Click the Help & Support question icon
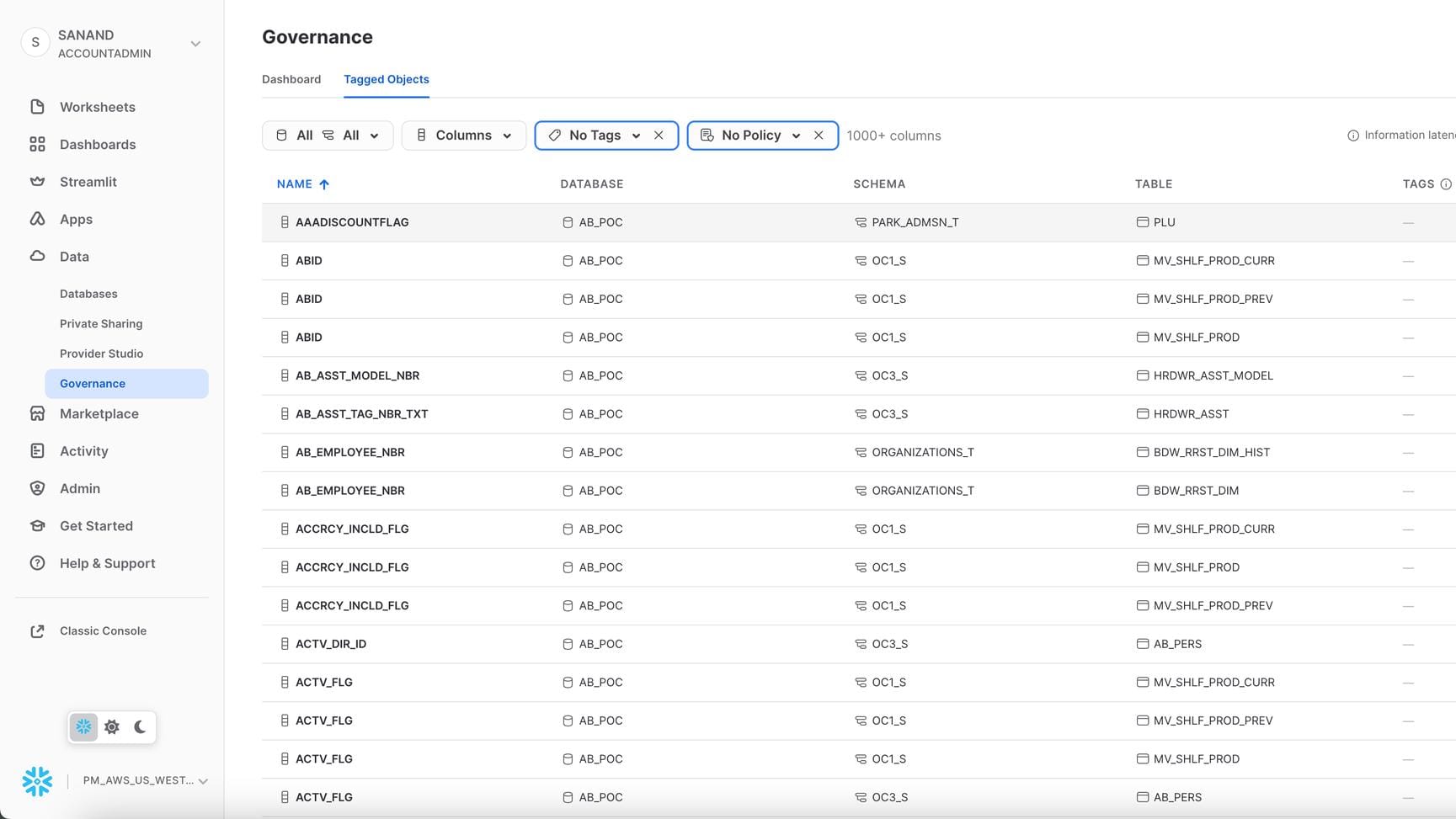The image size is (1456, 819). 37,563
